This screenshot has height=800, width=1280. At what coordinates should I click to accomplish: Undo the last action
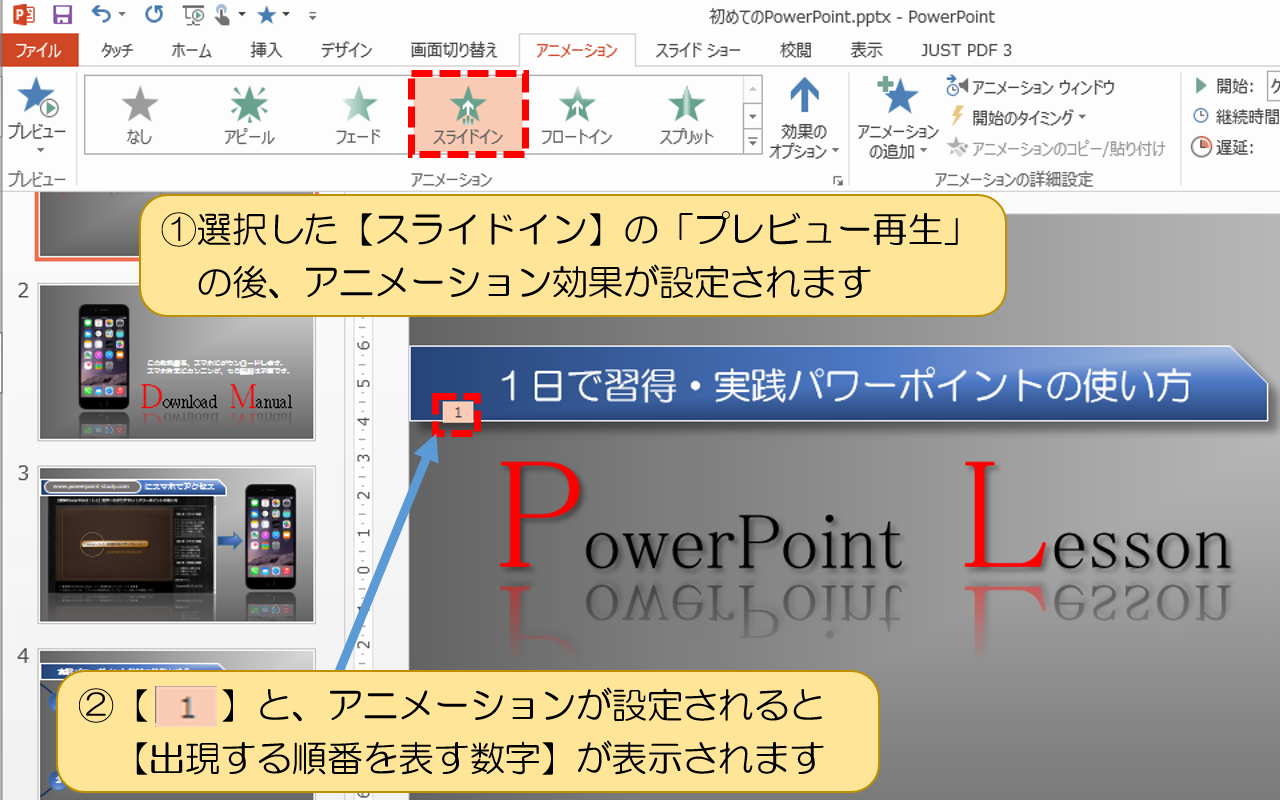pos(101,14)
